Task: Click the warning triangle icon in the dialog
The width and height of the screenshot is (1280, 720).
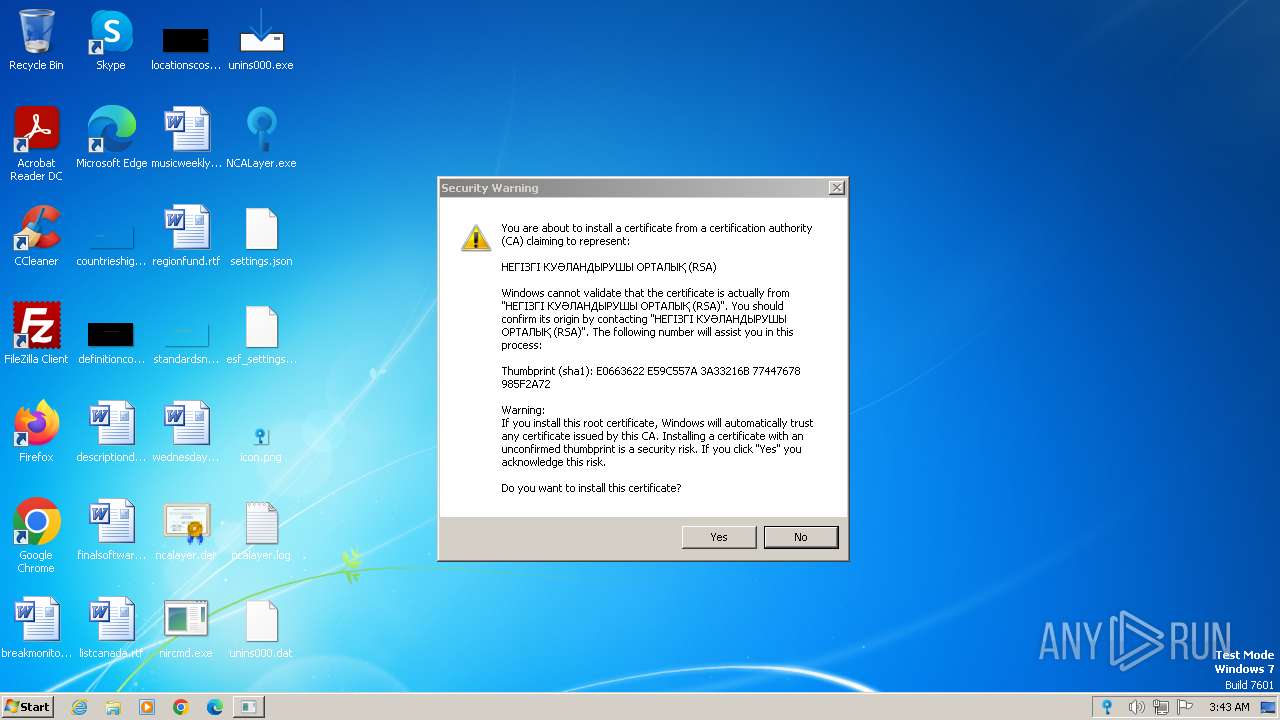Action: click(x=476, y=237)
